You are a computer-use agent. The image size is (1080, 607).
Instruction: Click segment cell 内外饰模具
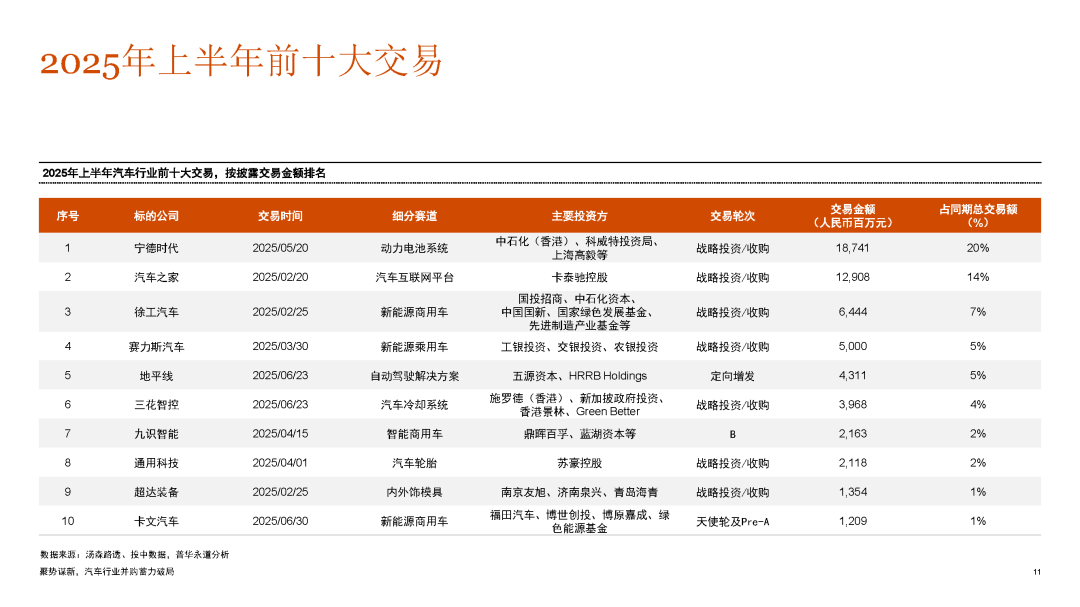tap(415, 492)
